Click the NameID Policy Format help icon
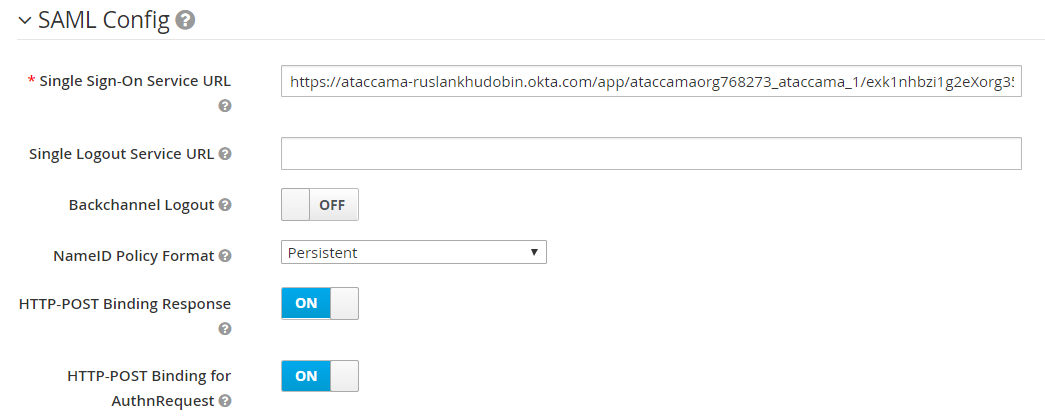Viewport: 1045px width, 420px height. tap(225, 256)
